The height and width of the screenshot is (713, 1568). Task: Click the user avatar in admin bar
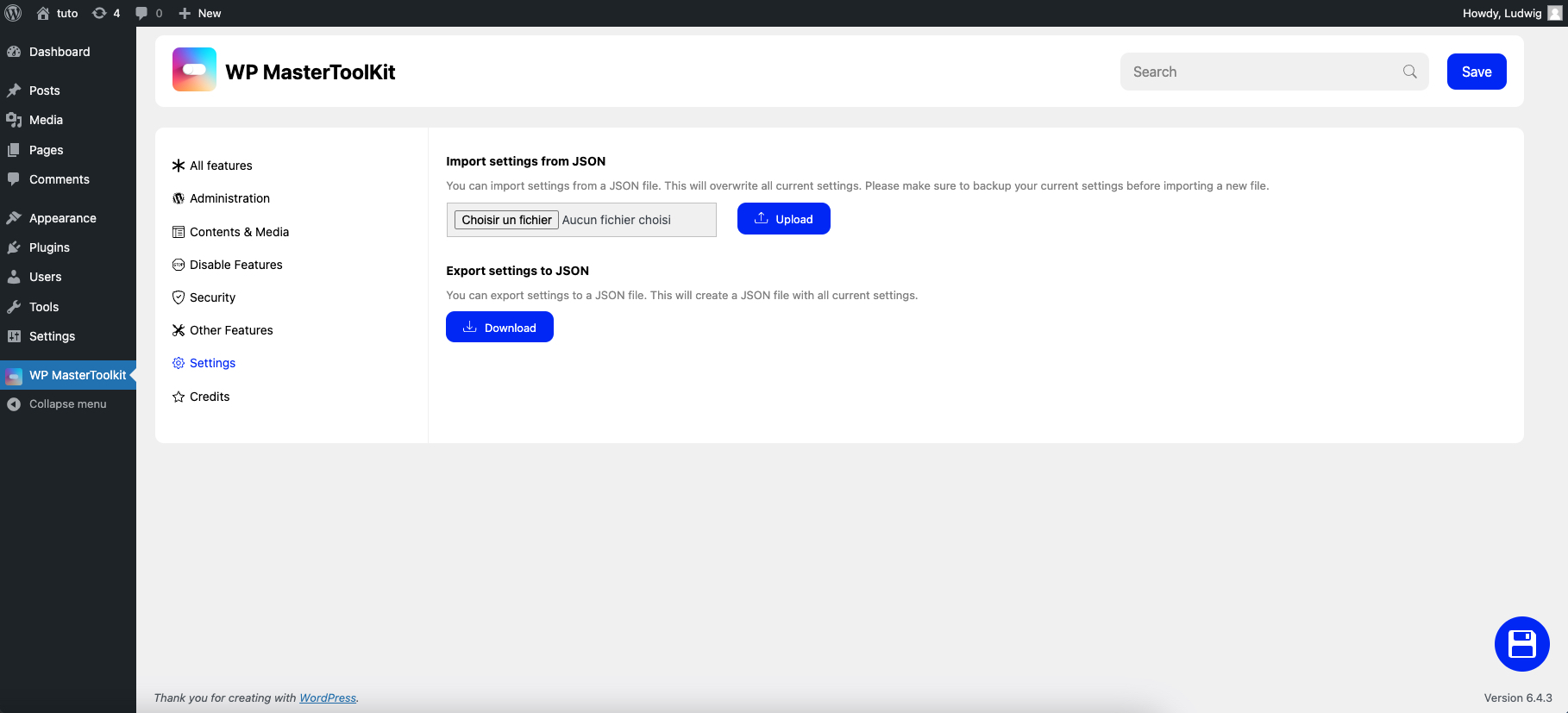coord(1554,13)
